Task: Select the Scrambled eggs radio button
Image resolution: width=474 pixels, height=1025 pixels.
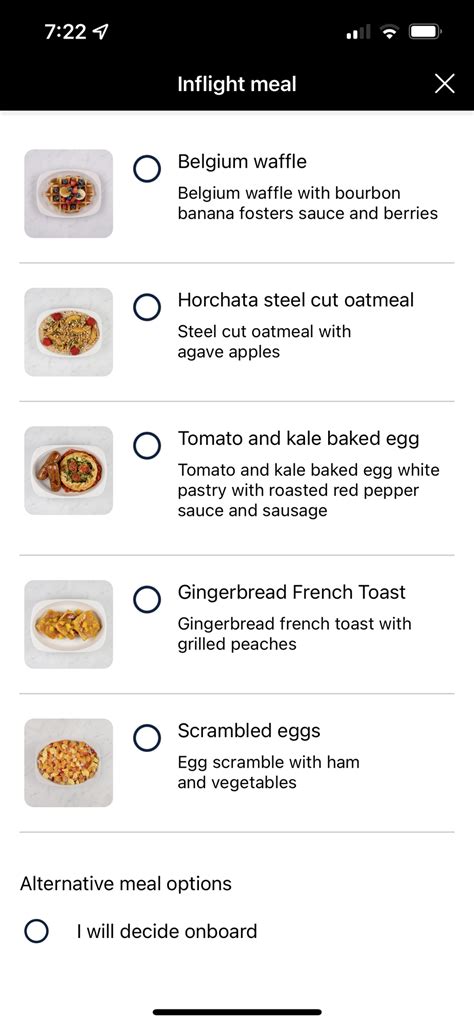Action: 147,737
